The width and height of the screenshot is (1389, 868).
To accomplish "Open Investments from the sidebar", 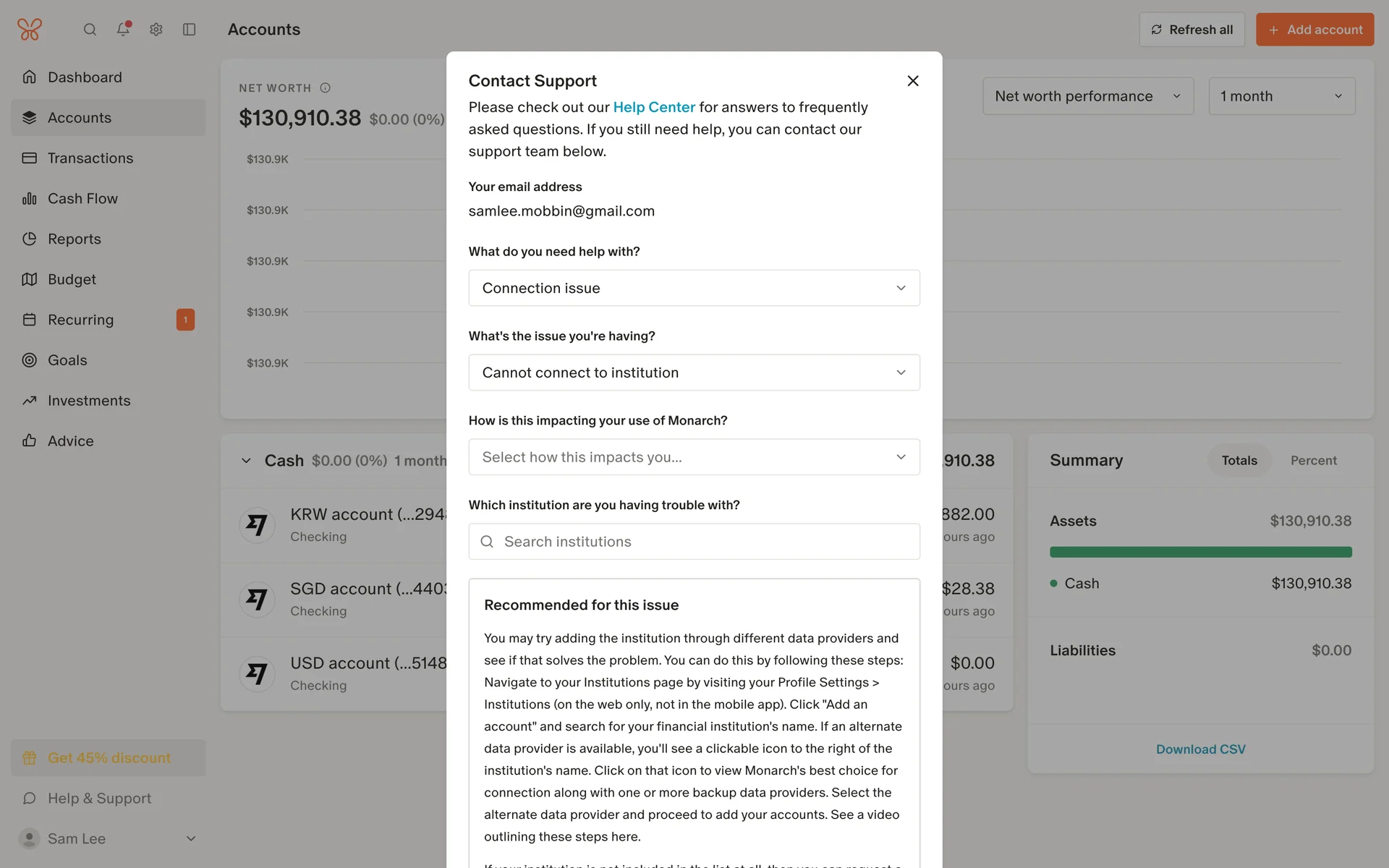I will (89, 400).
